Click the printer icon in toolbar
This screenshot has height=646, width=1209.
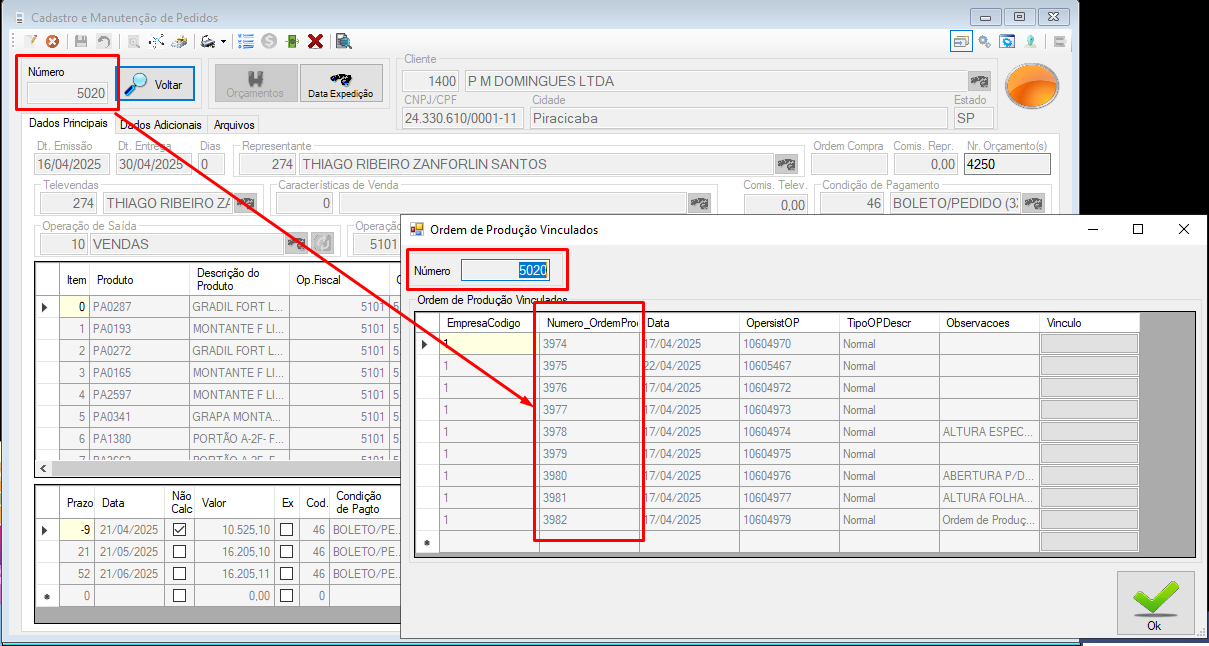[x=208, y=41]
